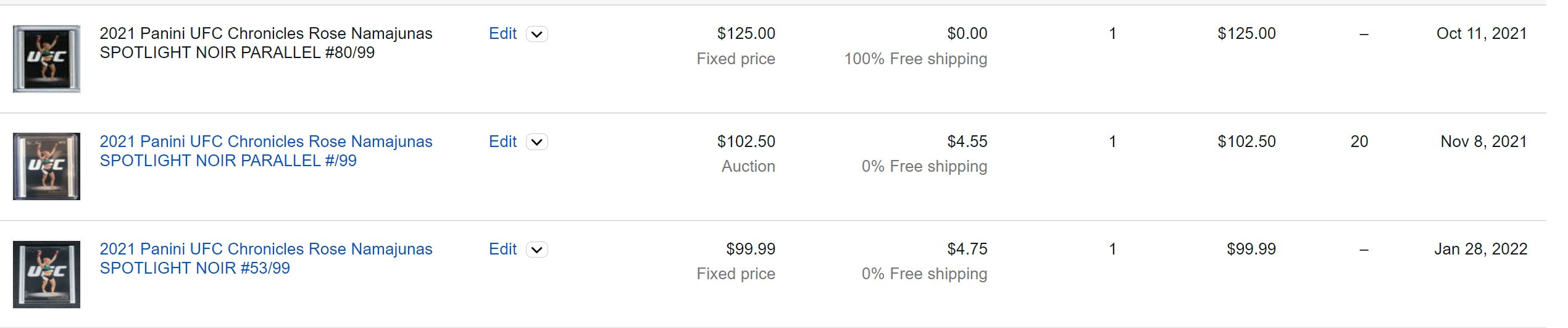Click the 100% Free shipping label

click(915, 59)
